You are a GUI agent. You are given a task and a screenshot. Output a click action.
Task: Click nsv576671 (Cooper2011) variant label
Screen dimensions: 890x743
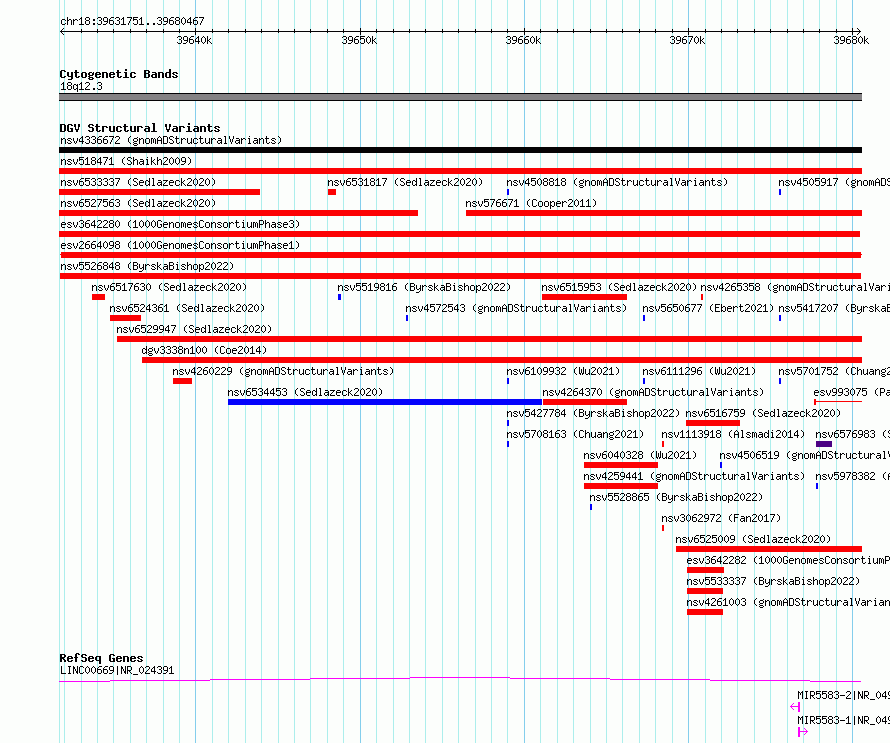pyautogui.click(x=531, y=203)
